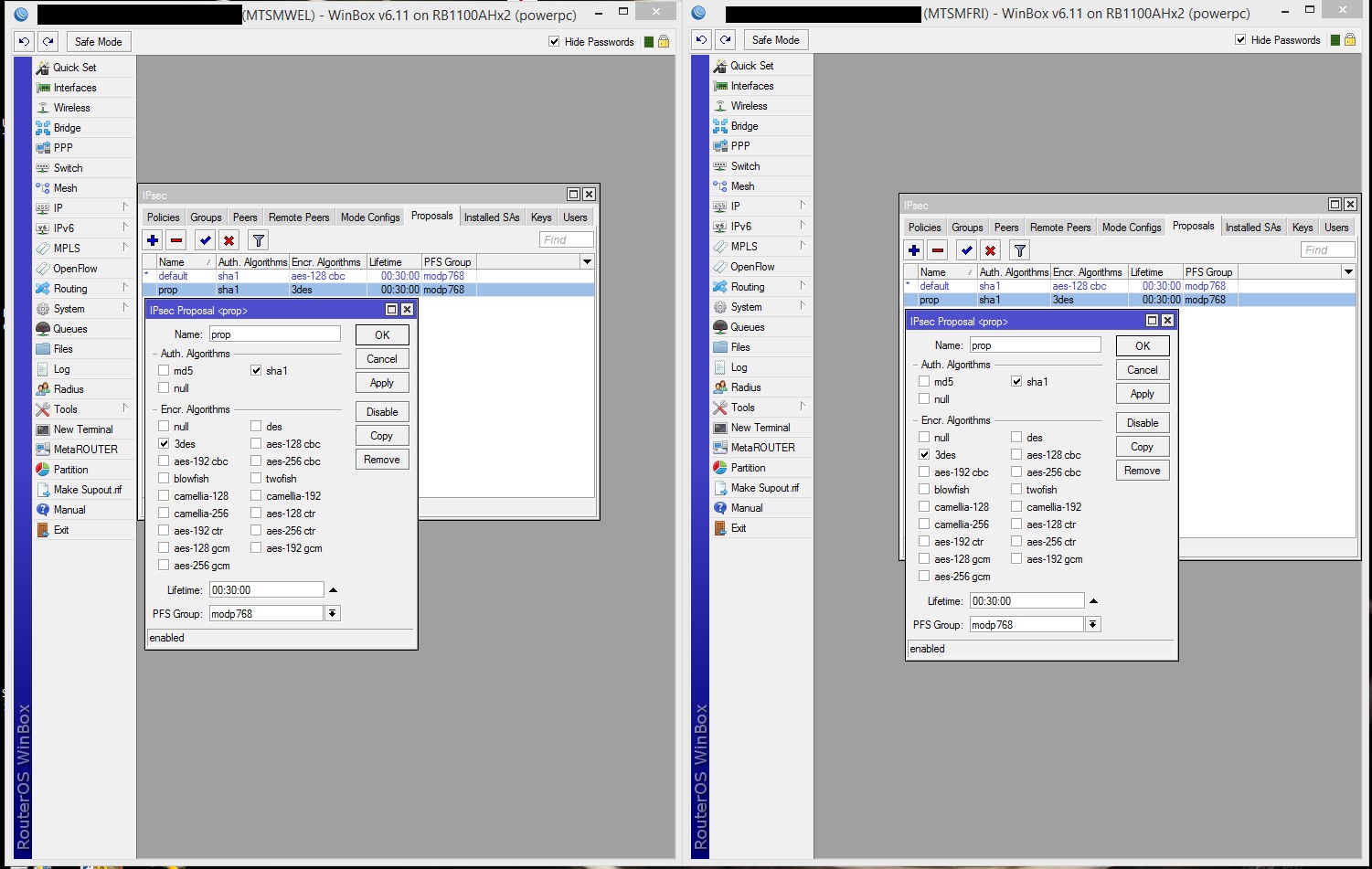Add new proposal with plus icon in MTSMWEL
1372x869 pixels.
(153, 240)
